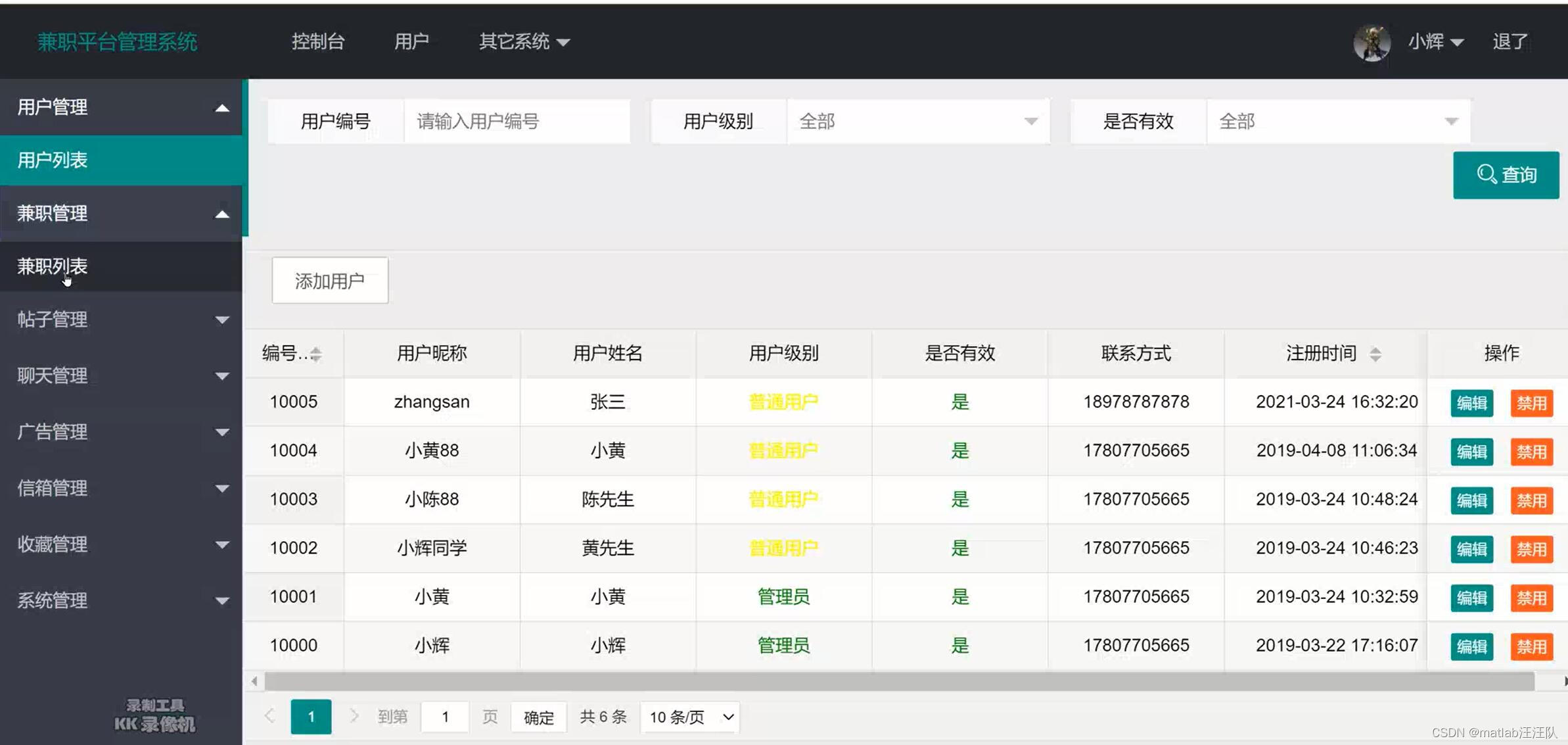The image size is (1568, 745).
Task: Click the 添加用户 button
Action: pyautogui.click(x=330, y=281)
